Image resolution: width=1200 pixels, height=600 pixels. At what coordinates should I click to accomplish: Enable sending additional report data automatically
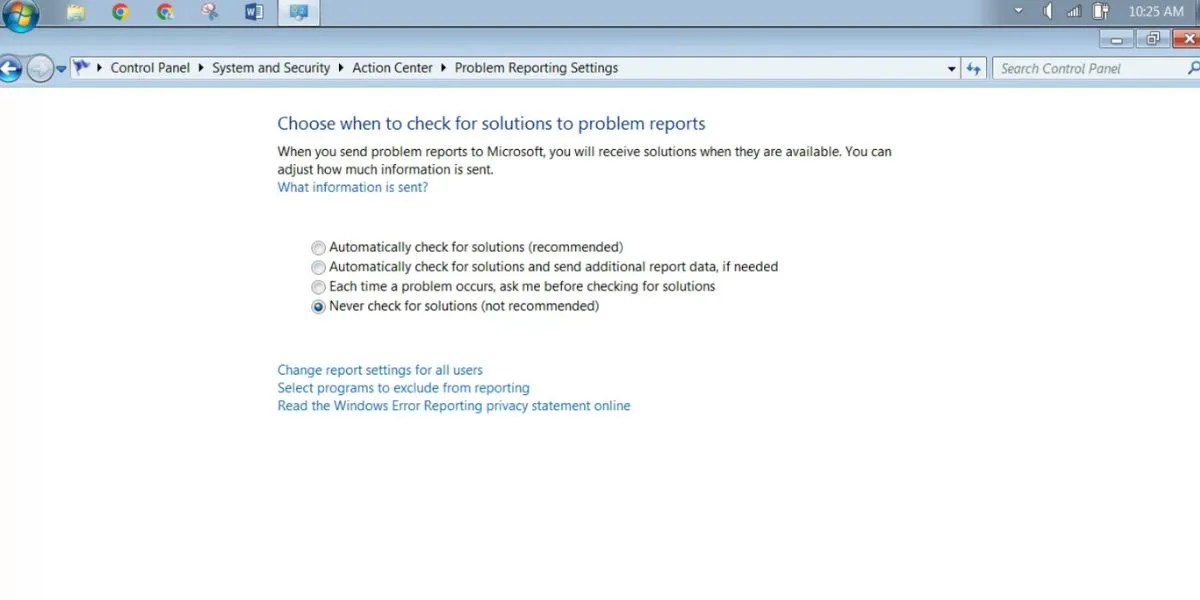[318, 267]
